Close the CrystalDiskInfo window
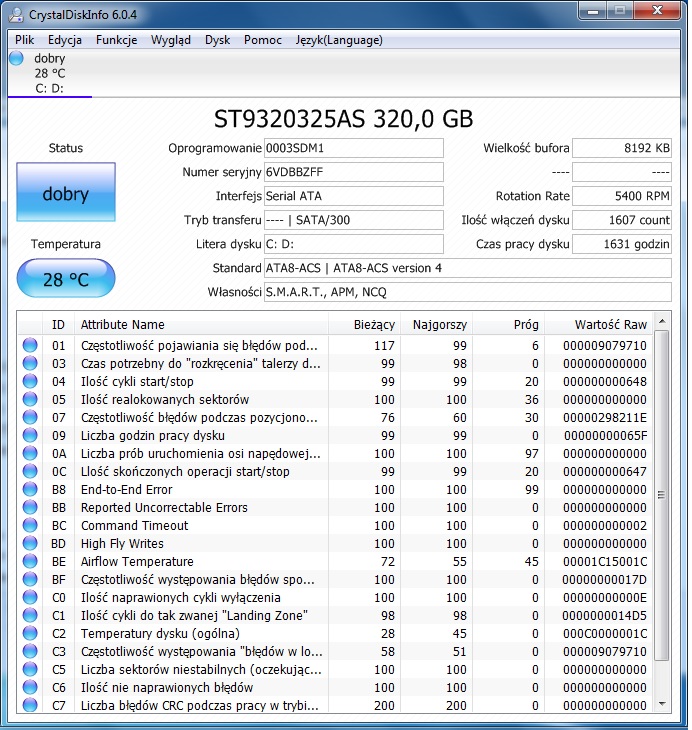692x730 pixels. 657,11
